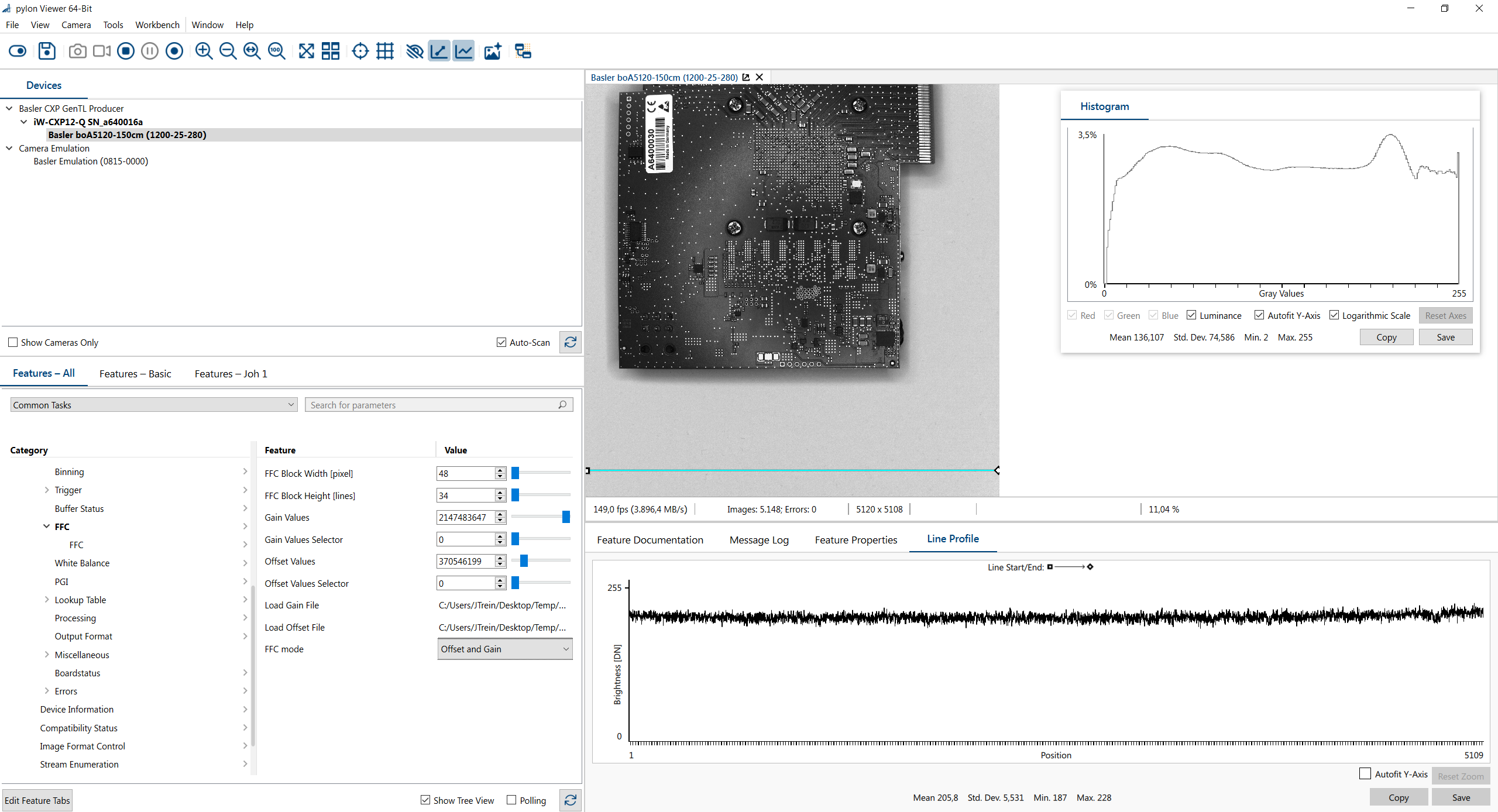Click the refresh devices icon beside Auto-Scan
The width and height of the screenshot is (1498, 812).
click(x=571, y=342)
